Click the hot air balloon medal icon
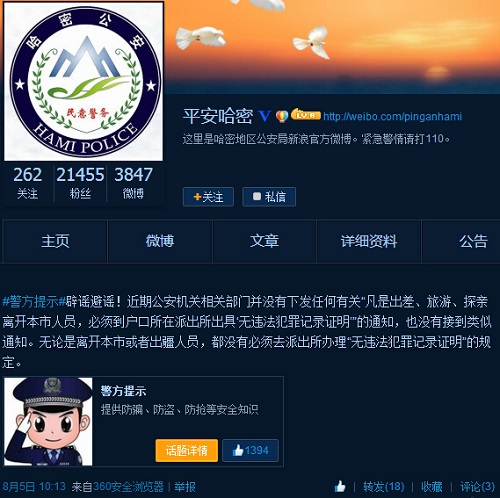The width and height of the screenshot is (500, 498). tap(282, 116)
